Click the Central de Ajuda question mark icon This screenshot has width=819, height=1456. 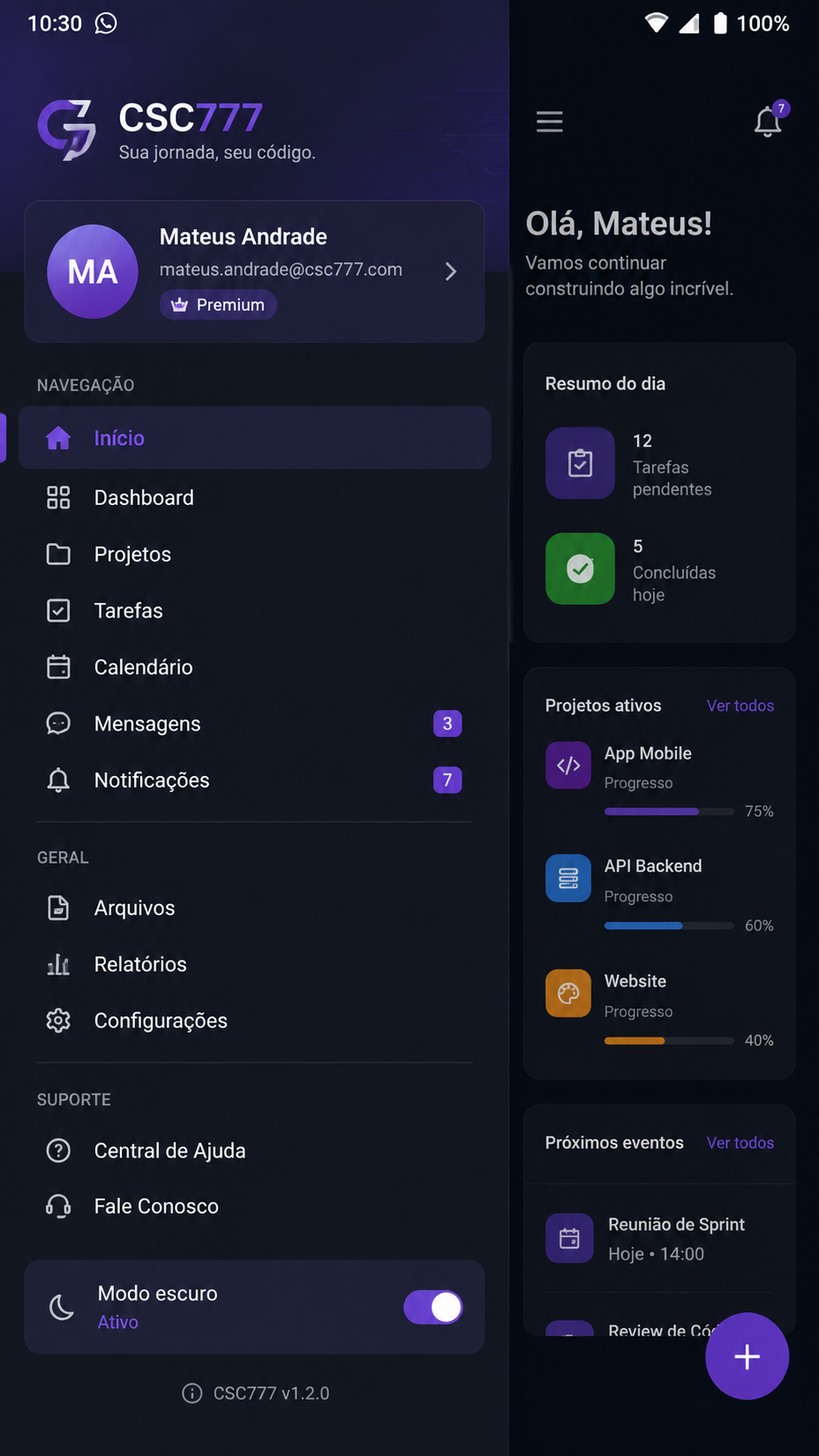click(x=58, y=1150)
